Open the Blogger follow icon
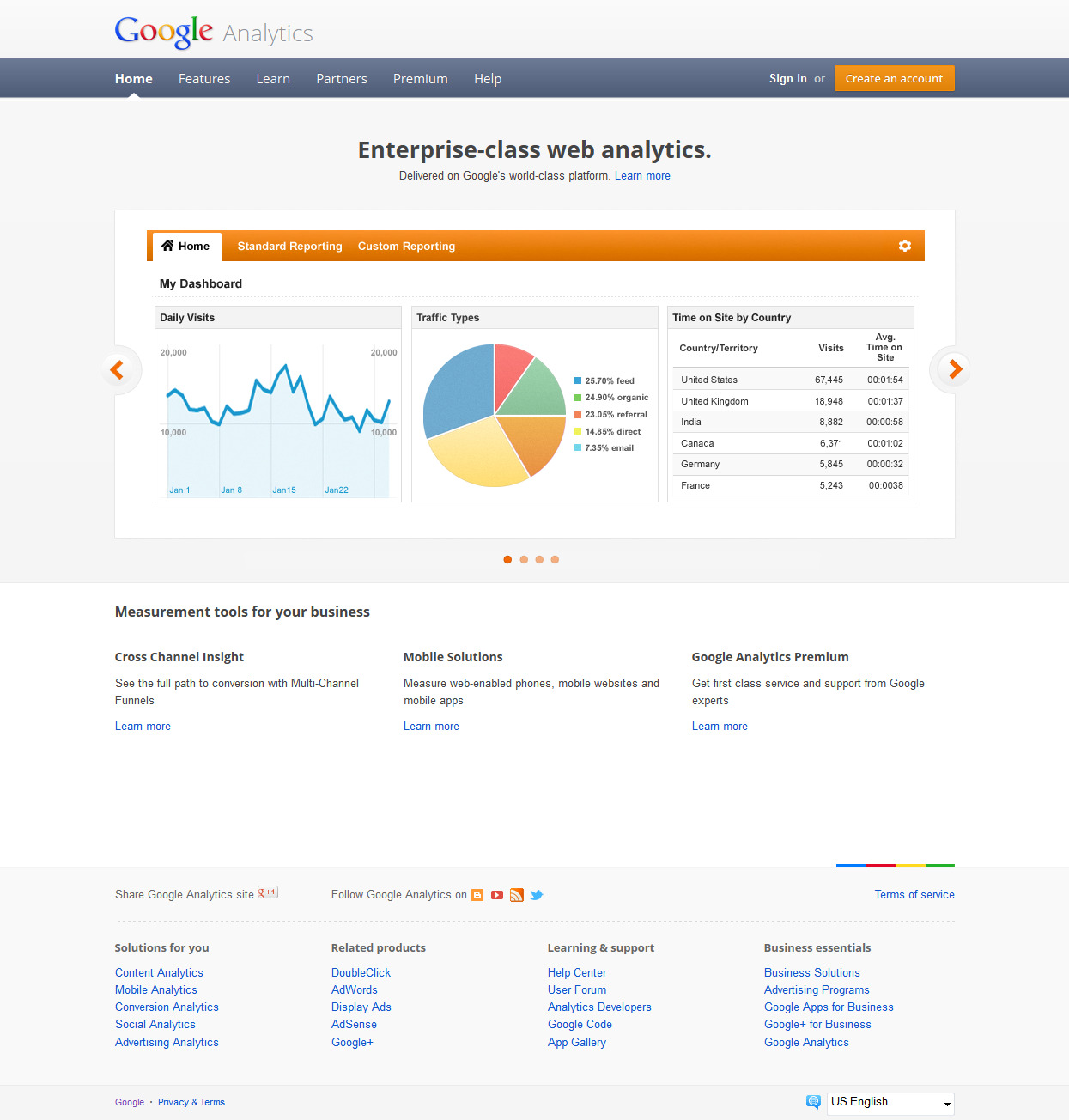The width and height of the screenshot is (1069, 1120). (x=477, y=895)
